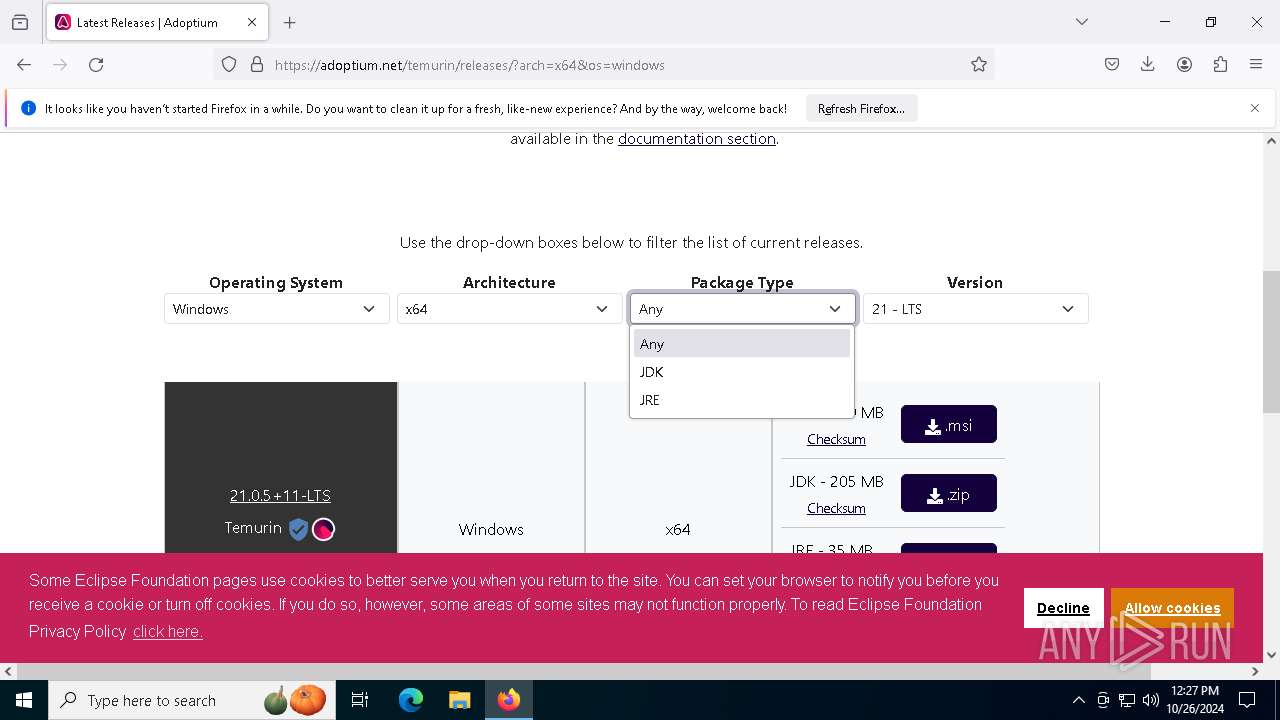Reload the current page
Image resolution: width=1280 pixels, height=720 pixels.
pos(96,65)
